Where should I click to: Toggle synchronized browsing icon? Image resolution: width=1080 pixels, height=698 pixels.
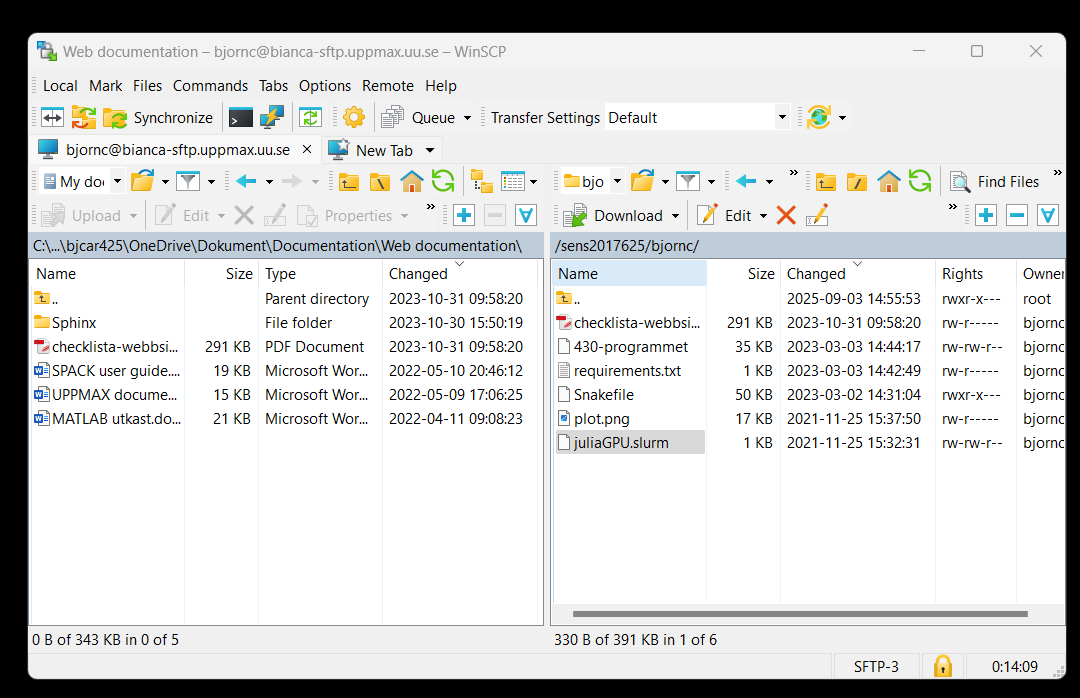(x=310, y=117)
